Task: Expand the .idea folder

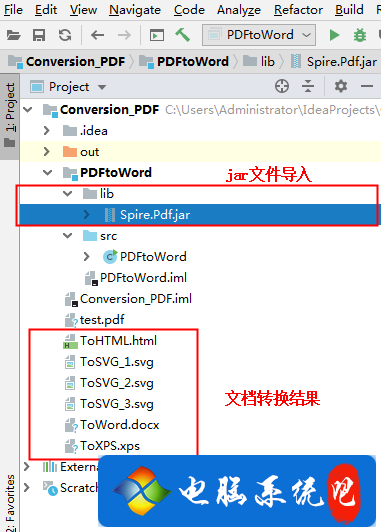Action: (x=47, y=131)
